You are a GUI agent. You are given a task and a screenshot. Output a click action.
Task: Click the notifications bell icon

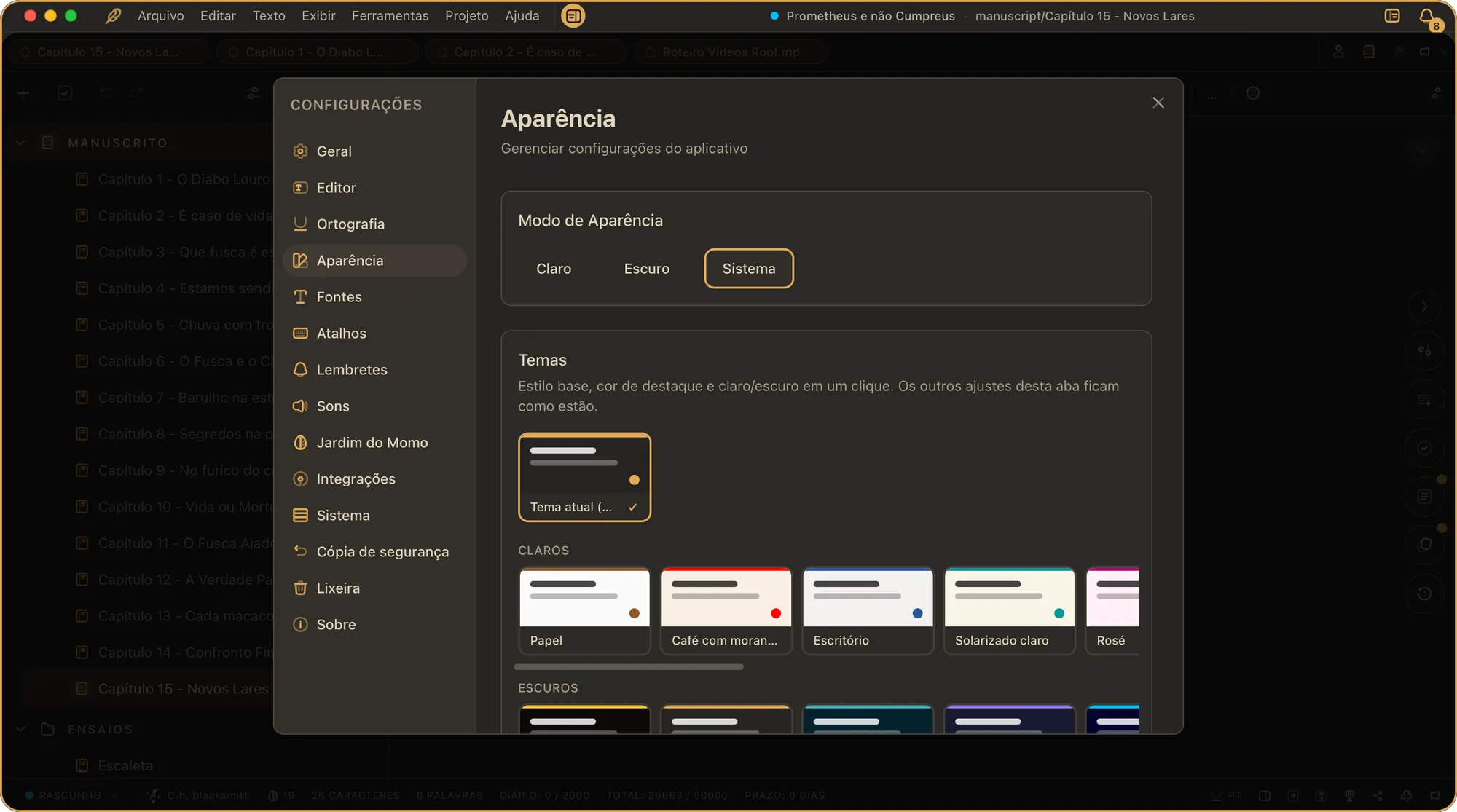pos(1427,16)
